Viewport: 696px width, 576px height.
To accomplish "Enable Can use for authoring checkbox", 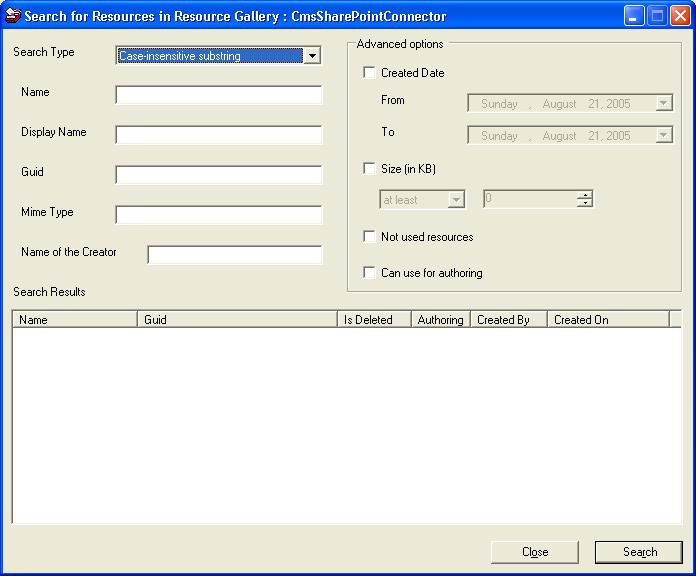I will pyautogui.click(x=370, y=273).
